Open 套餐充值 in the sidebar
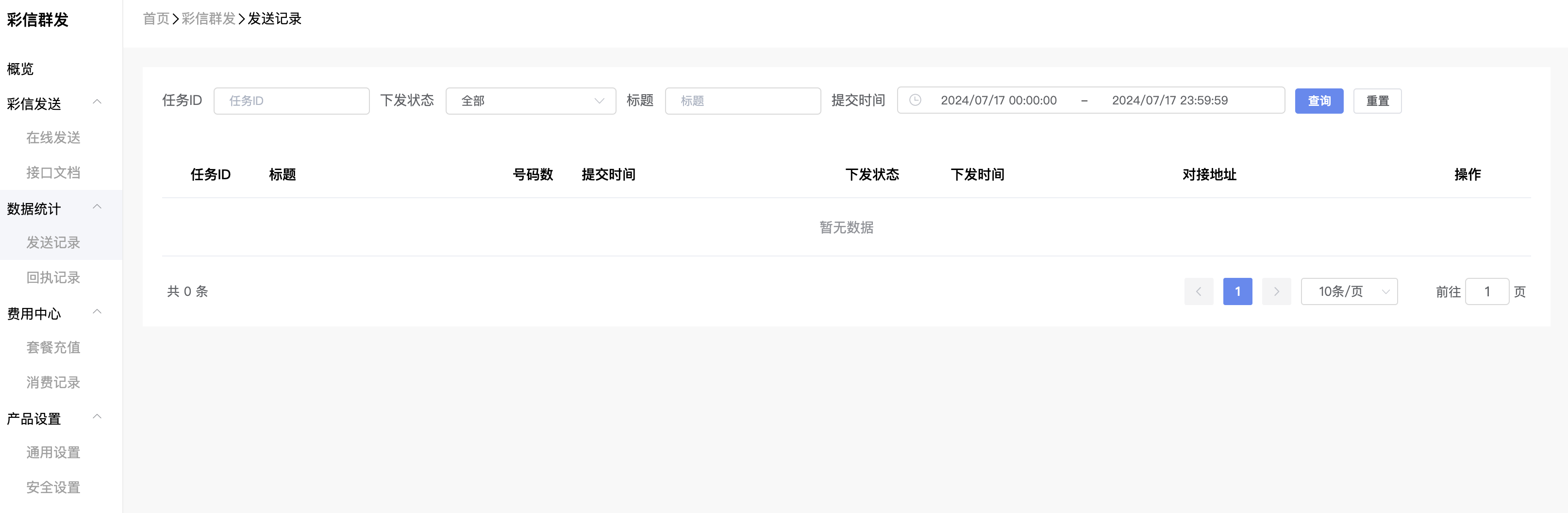This screenshot has width=1568, height=513. [x=53, y=347]
